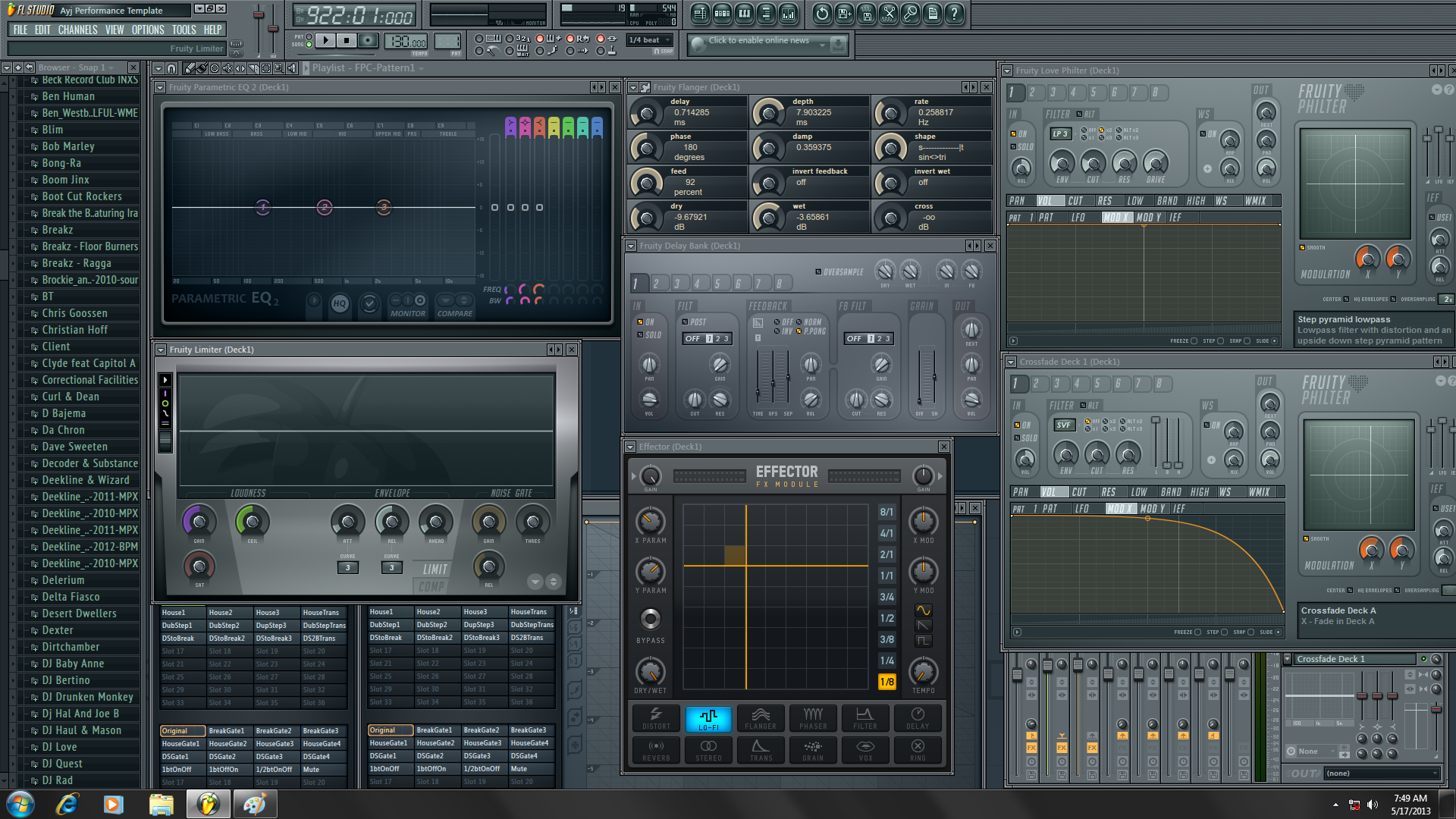The height and width of the screenshot is (819, 1456).
Task: Open the TOOLS menu
Action: click(183, 30)
